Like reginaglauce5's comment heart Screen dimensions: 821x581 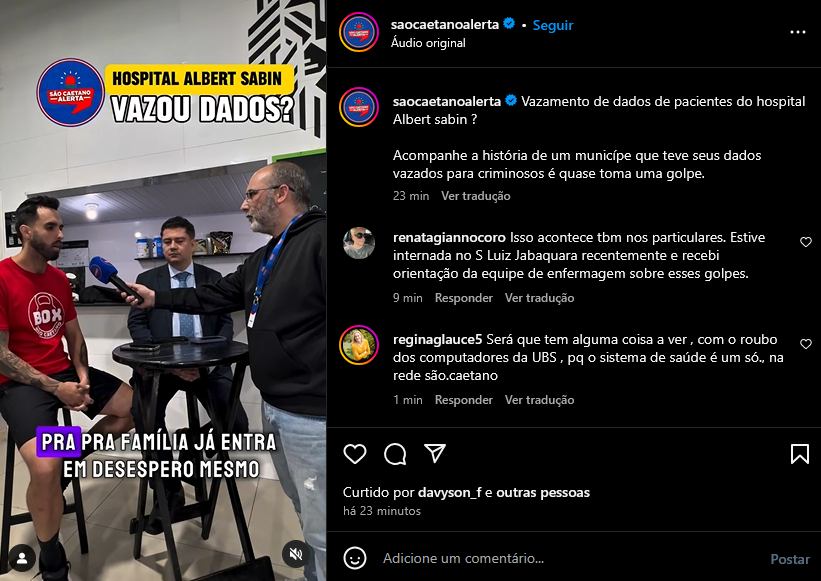tap(805, 344)
